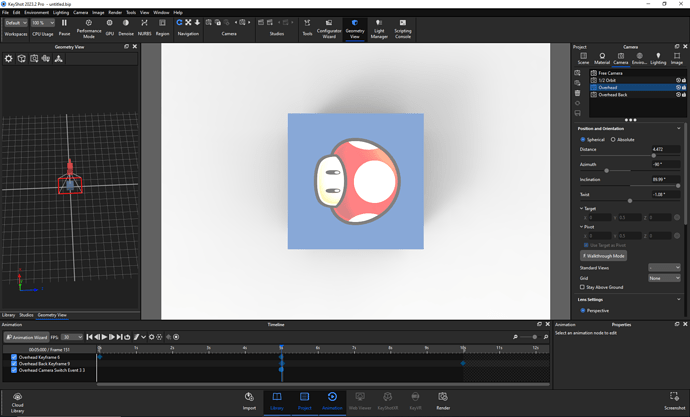This screenshot has height=417, width=690.
Task: Click the Inclination value field
Action: tap(666, 179)
